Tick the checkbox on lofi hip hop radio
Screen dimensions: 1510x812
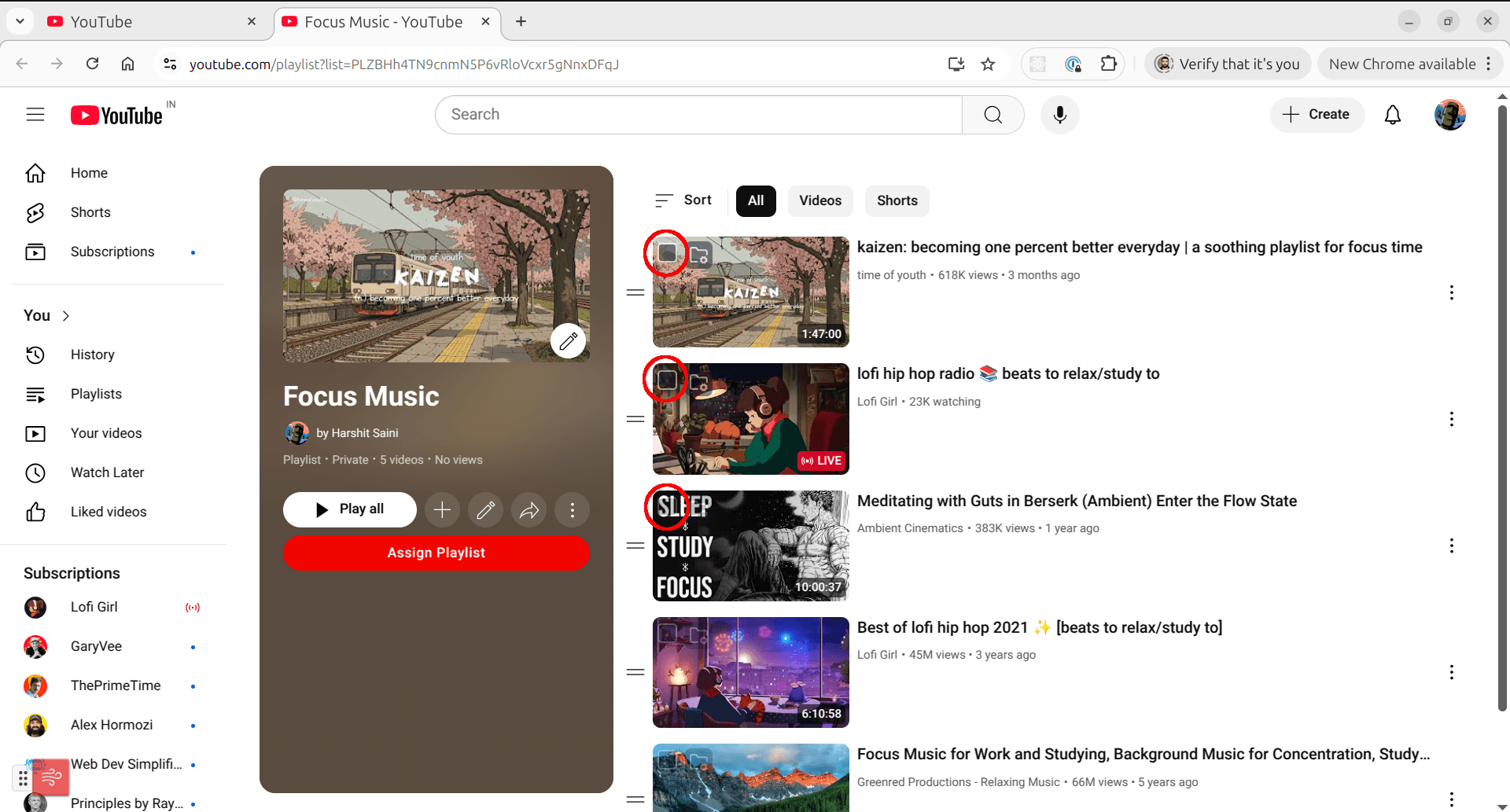(x=667, y=380)
